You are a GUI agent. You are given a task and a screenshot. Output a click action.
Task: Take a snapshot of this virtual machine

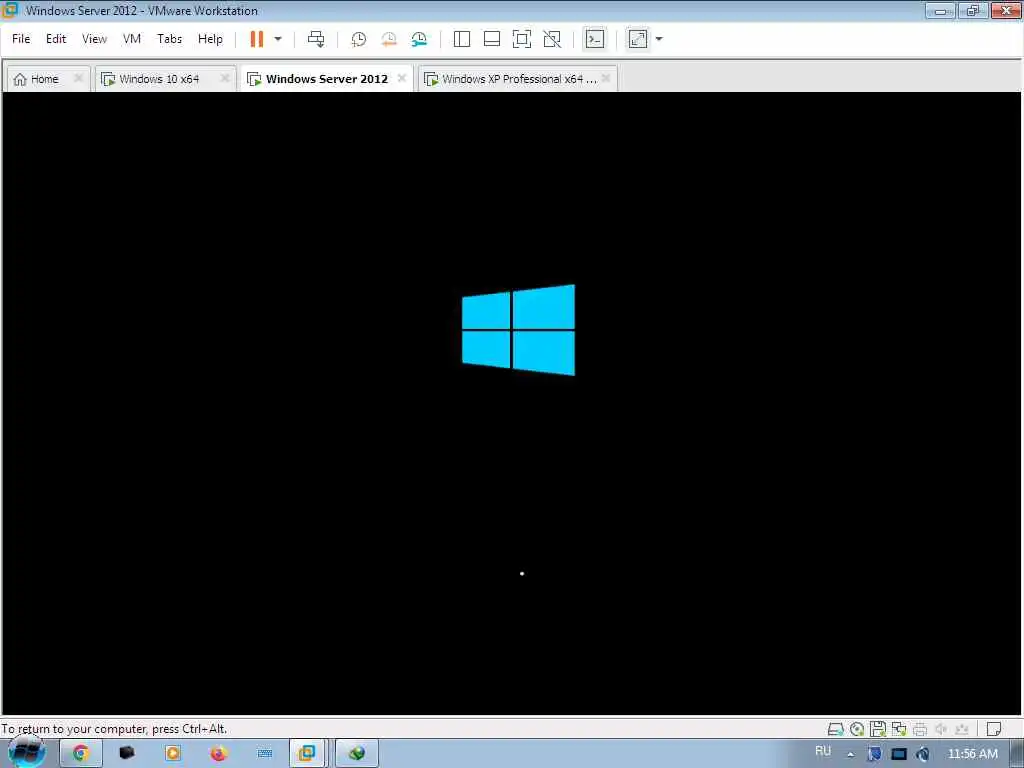pyautogui.click(x=359, y=39)
